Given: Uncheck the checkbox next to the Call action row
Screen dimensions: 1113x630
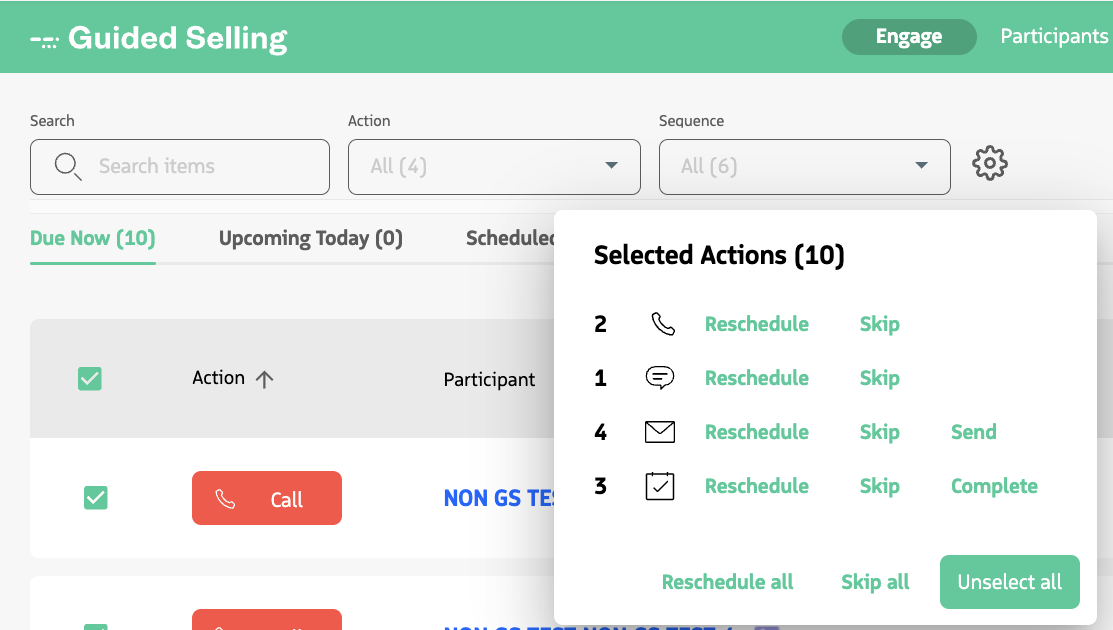Looking at the screenshot, I should click(95, 497).
